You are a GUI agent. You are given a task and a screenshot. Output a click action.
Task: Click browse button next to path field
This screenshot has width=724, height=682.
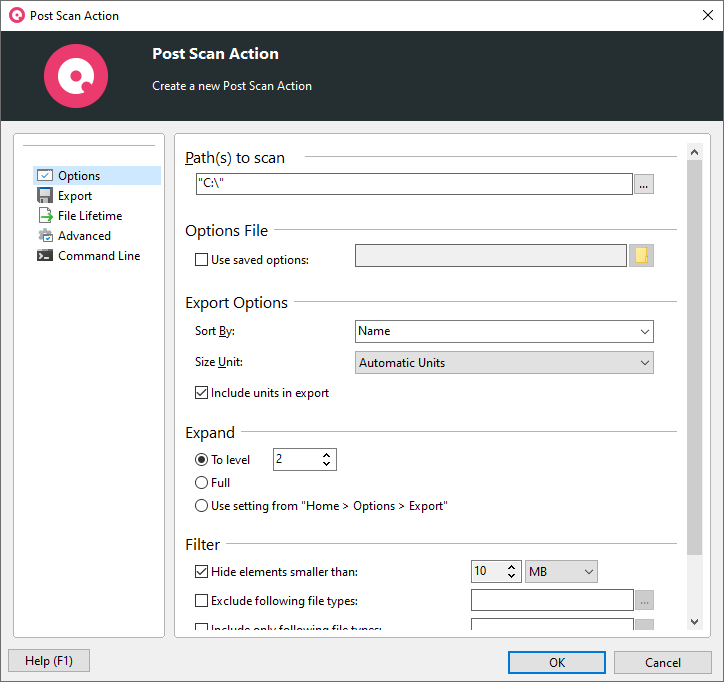coord(644,184)
